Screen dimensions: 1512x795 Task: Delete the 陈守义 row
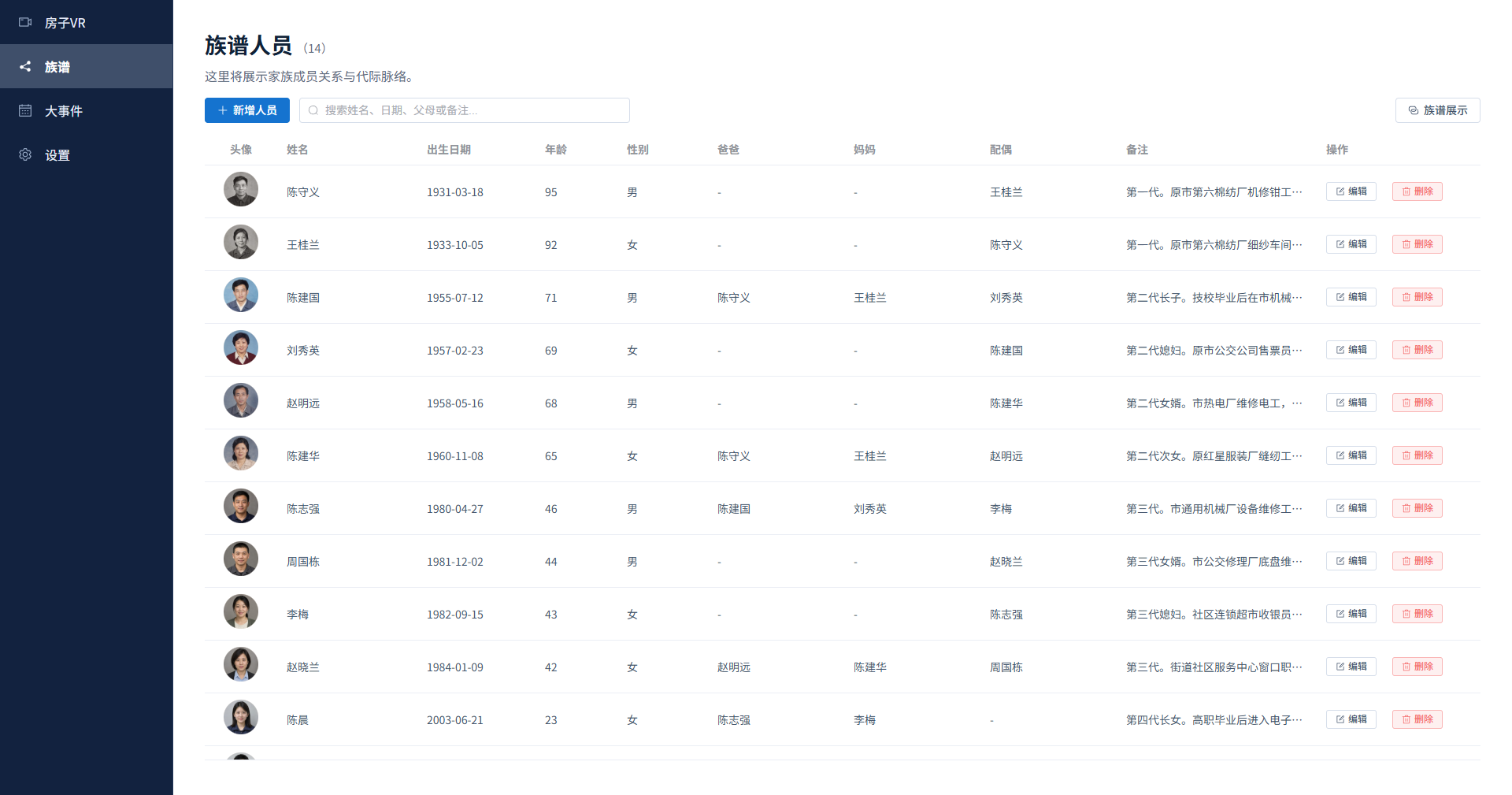(x=1417, y=191)
